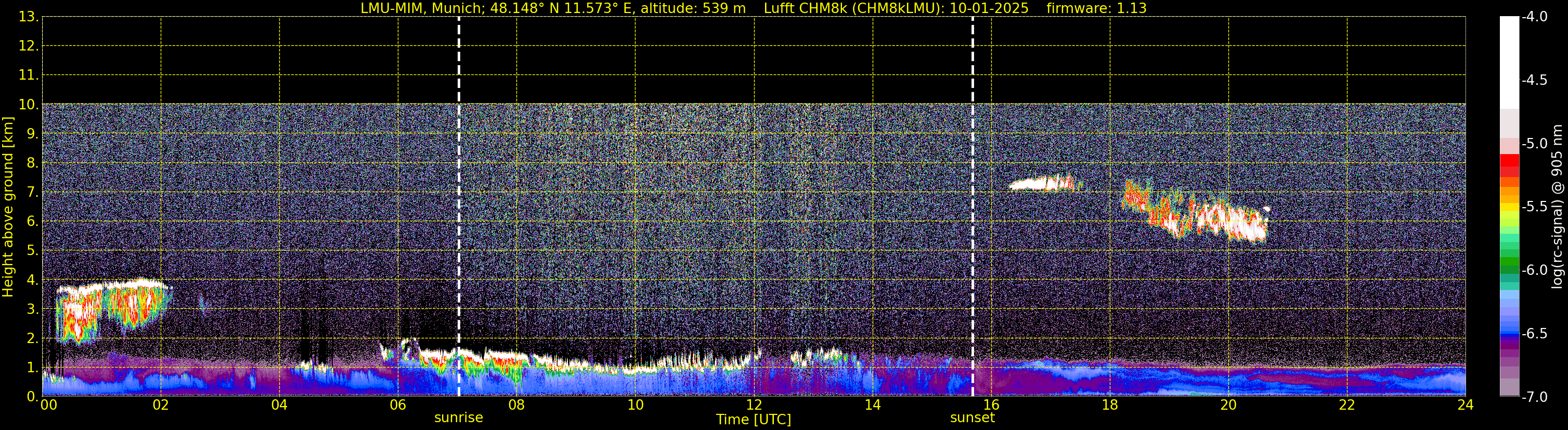Viewport: 1568px width, 430px height.
Task: Click the 20 hour tick label
Action: 1228,405
